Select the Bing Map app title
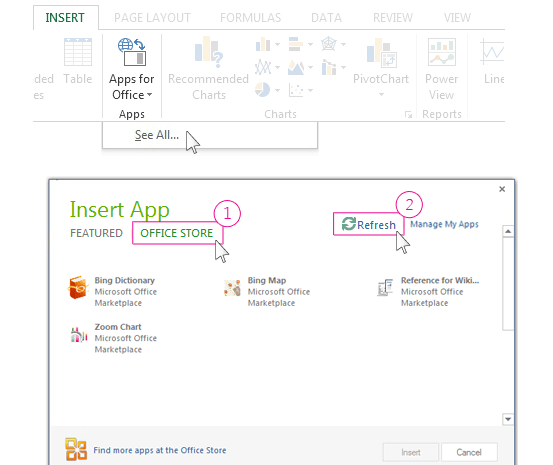This screenshot has height=465, width=553. click(267, 280)
